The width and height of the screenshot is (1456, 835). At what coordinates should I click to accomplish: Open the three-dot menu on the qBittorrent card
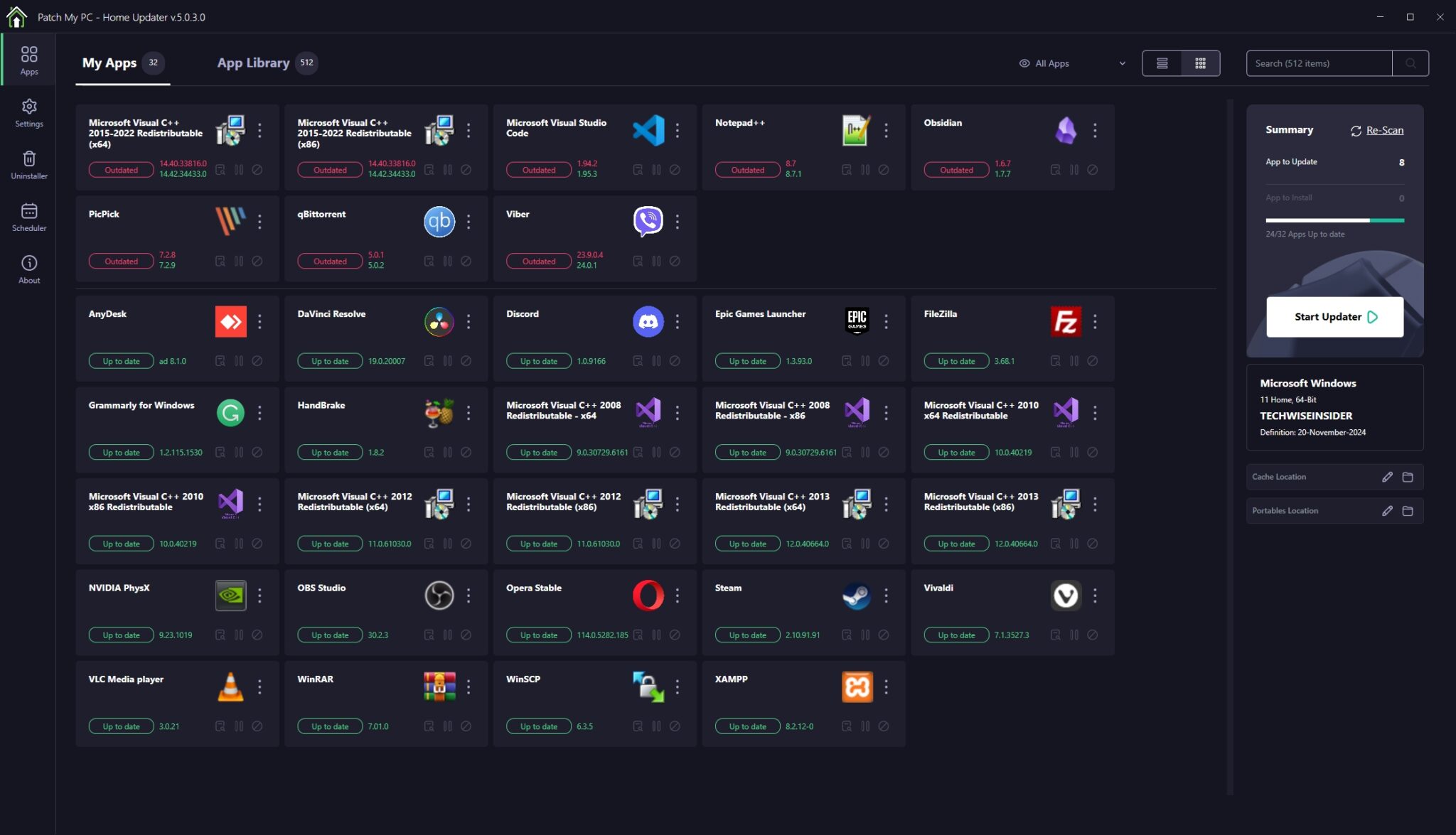[x=469, y=222]
